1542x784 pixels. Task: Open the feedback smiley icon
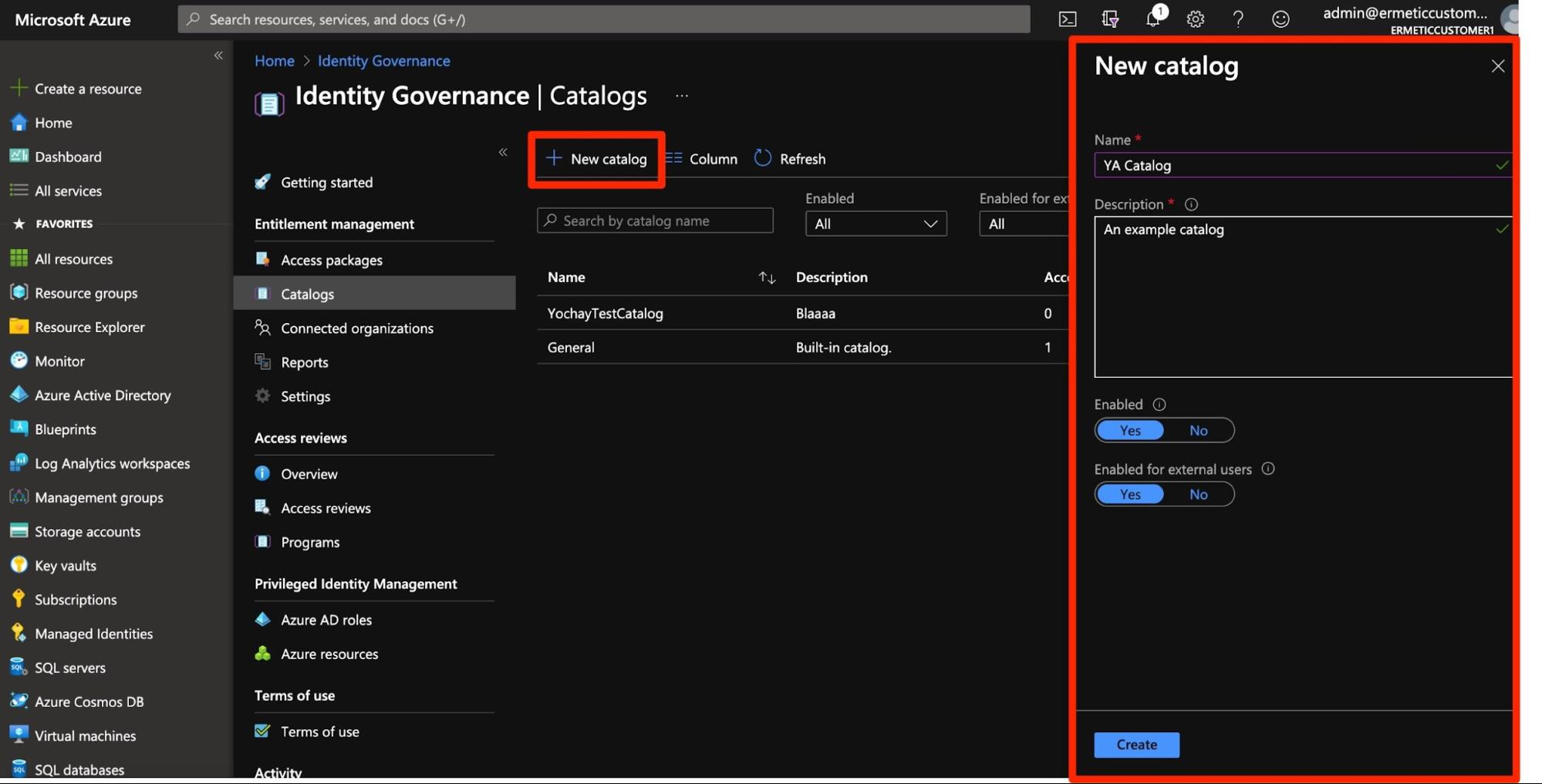[x=1281, y=19]
